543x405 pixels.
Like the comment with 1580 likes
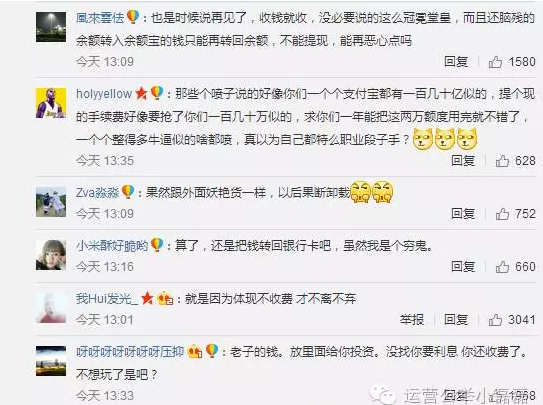point(495,62)
